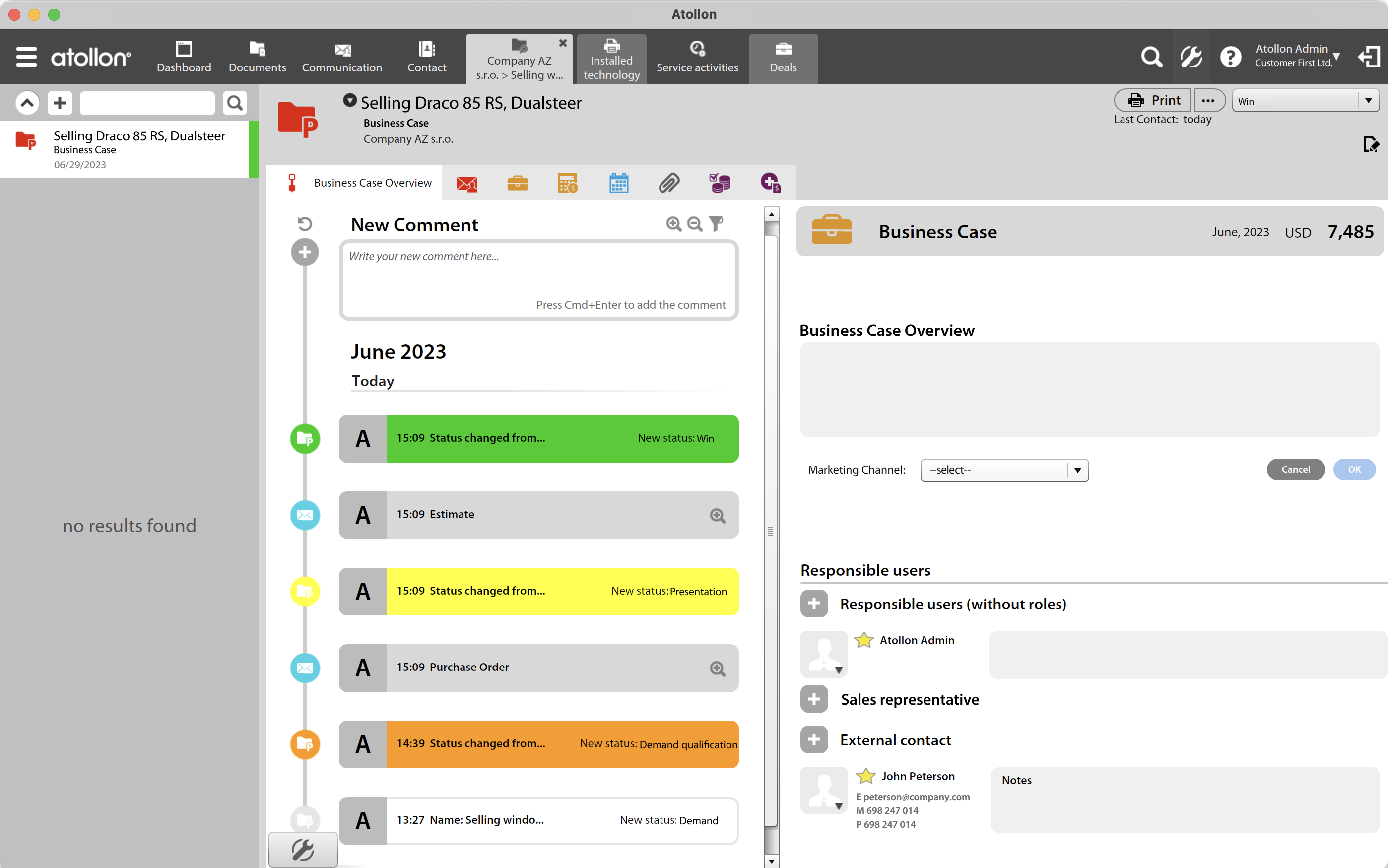Switch to the Deals tab
1388x868 pixels.
tap(783, 58)
